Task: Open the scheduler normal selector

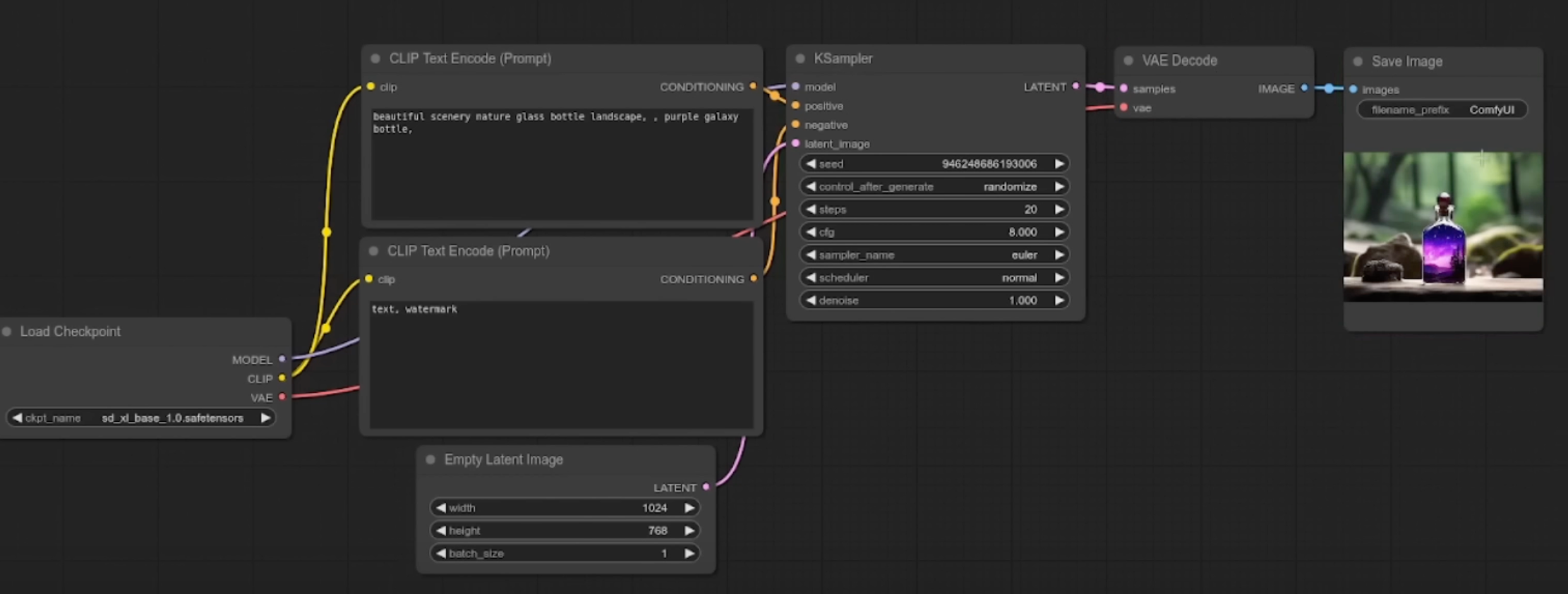Action: (934, 278)
